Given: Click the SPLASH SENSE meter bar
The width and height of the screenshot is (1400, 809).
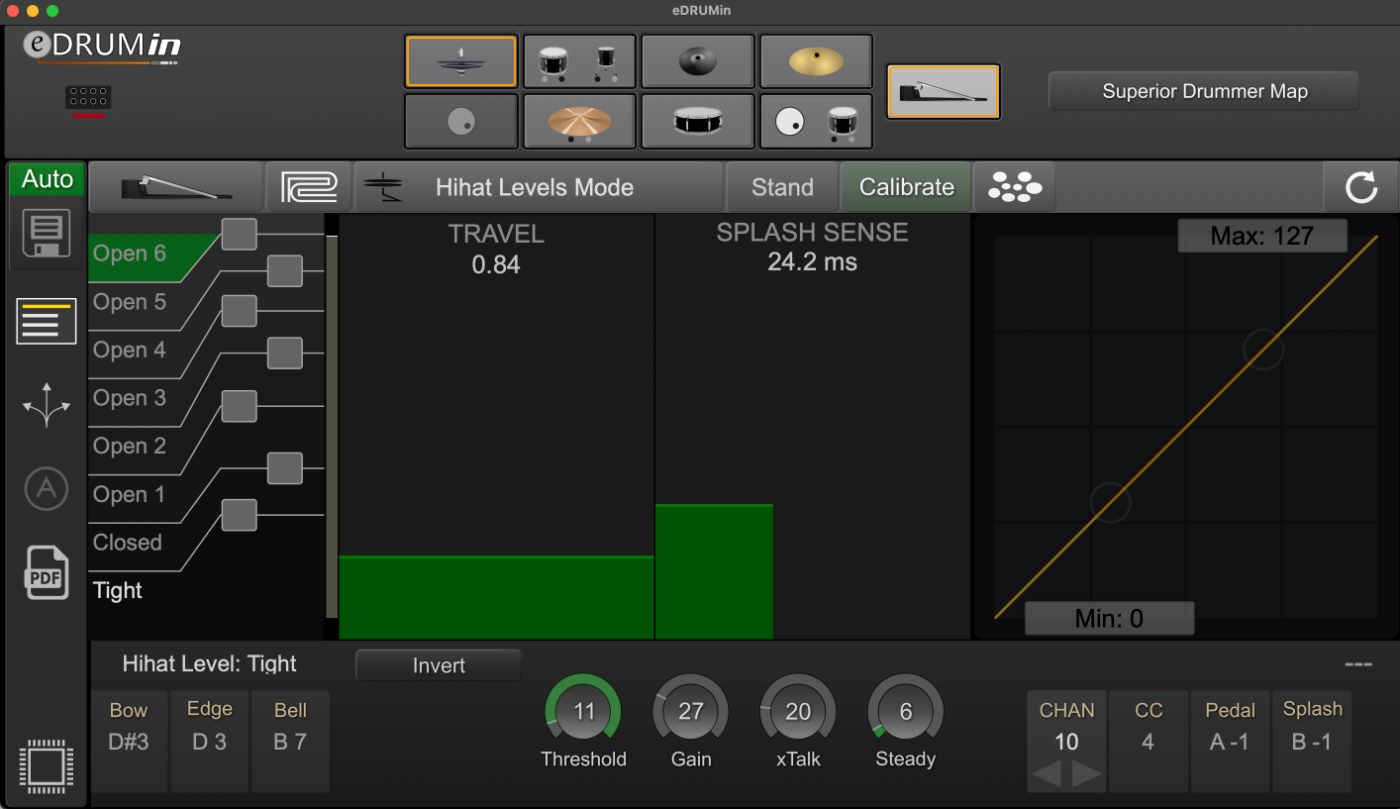Looking at the screenshot, I should click(x=714, y=571).
